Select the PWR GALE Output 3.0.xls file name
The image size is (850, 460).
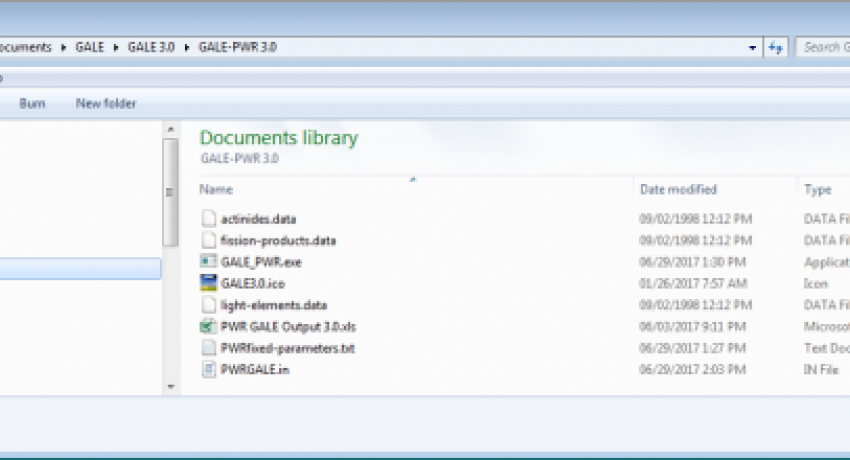pyautogui.click(x=288, y=327)
